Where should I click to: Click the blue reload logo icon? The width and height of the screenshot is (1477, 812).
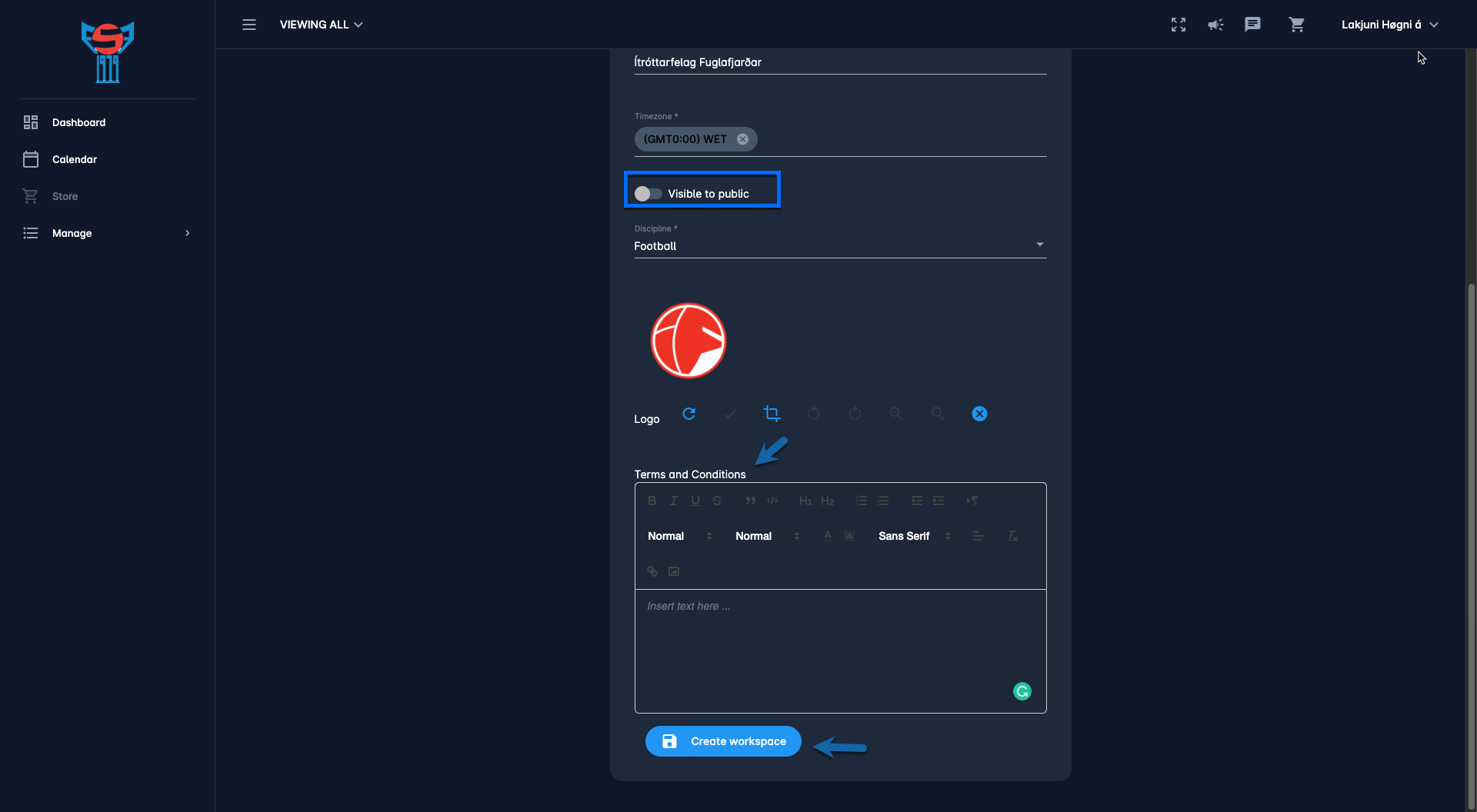click(689, 414)
